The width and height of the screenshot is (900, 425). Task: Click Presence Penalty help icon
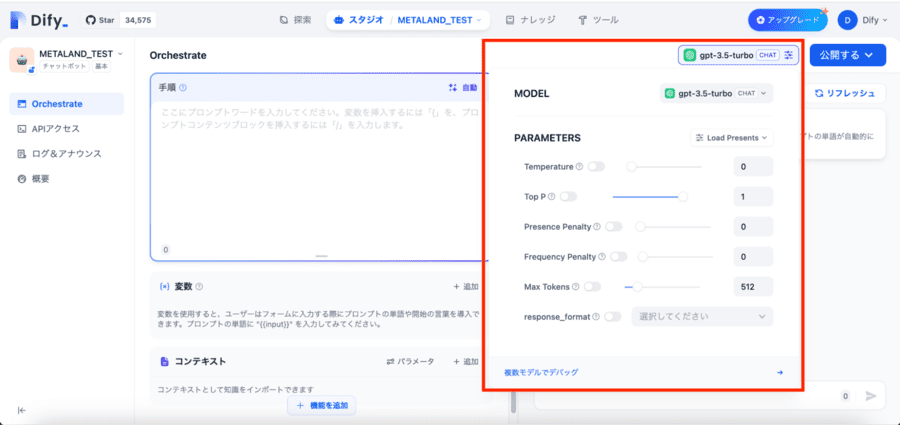point(596,227)
